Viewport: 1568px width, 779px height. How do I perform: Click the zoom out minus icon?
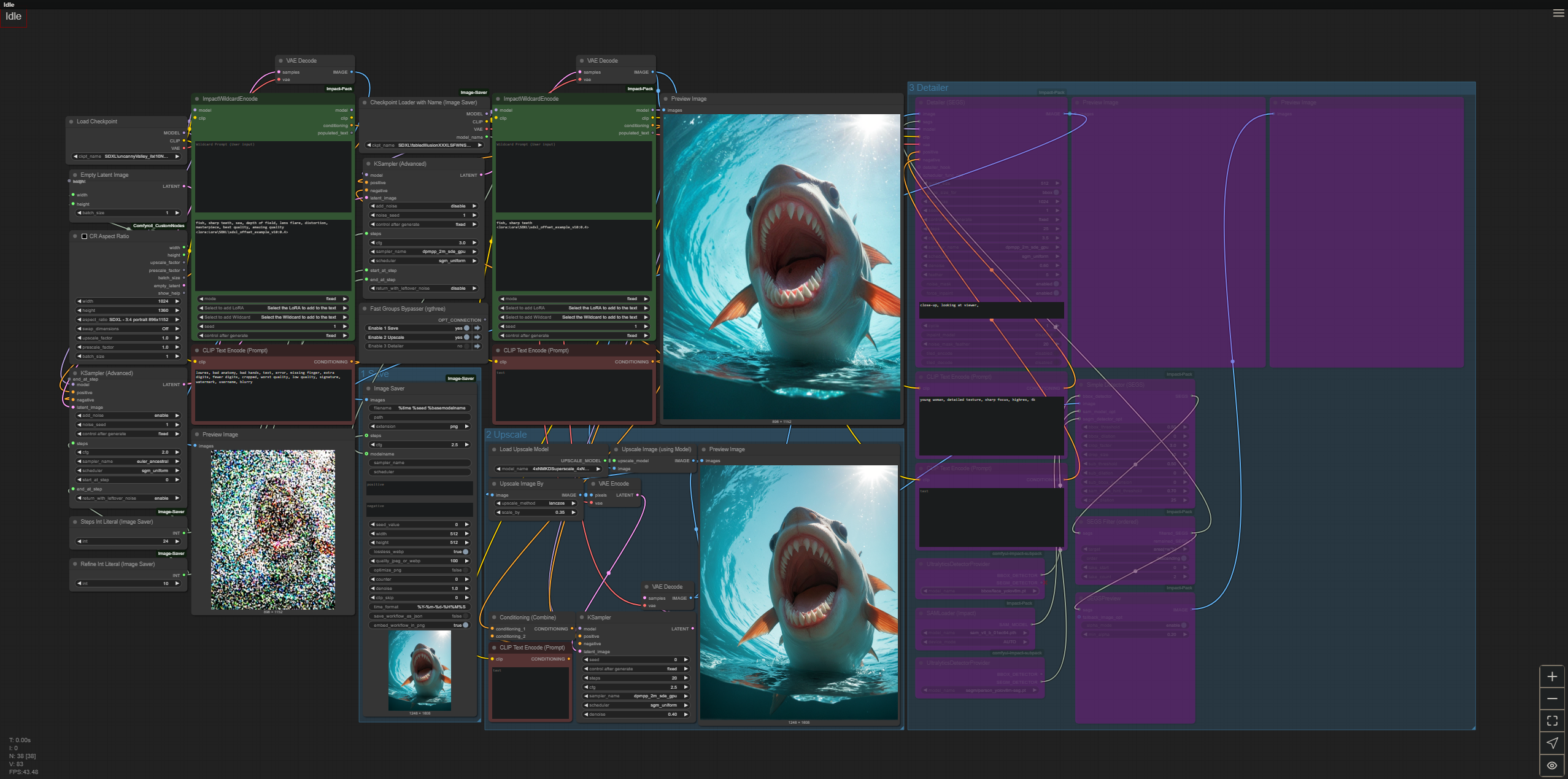pyautogui.click(x=1552, y=699)
